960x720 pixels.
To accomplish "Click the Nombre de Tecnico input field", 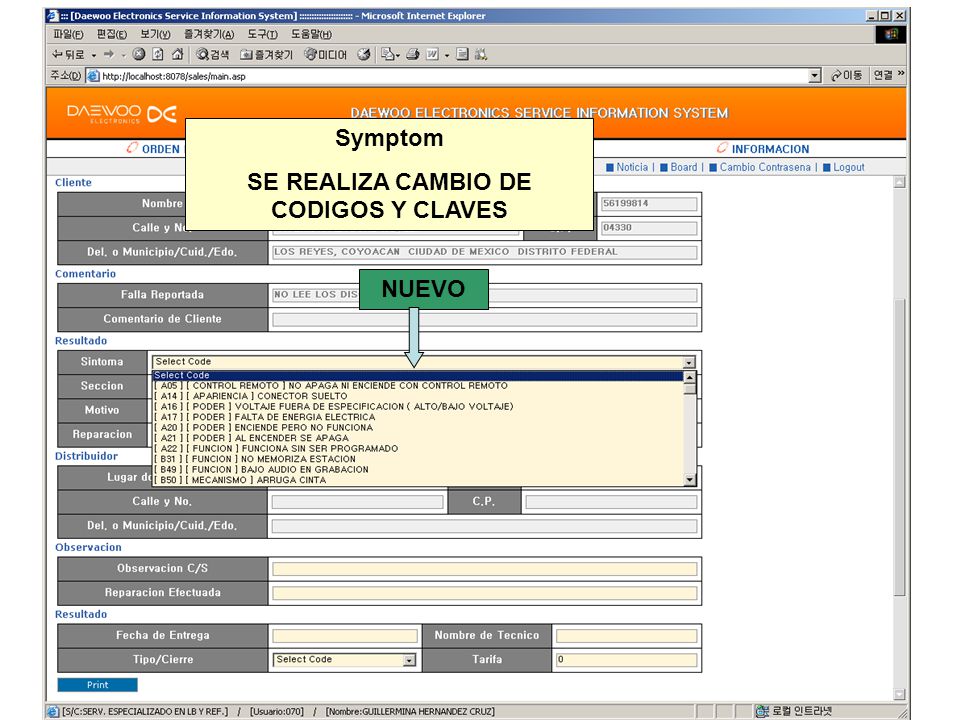I will (x=626, y=636).
